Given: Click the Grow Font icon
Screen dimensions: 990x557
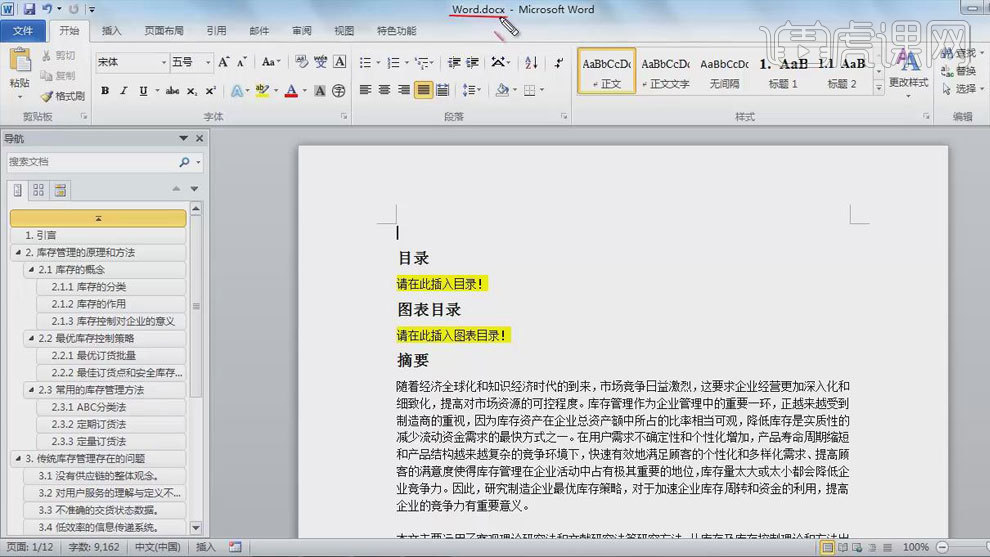Looking at the screenshot, I should click(224, 62).
